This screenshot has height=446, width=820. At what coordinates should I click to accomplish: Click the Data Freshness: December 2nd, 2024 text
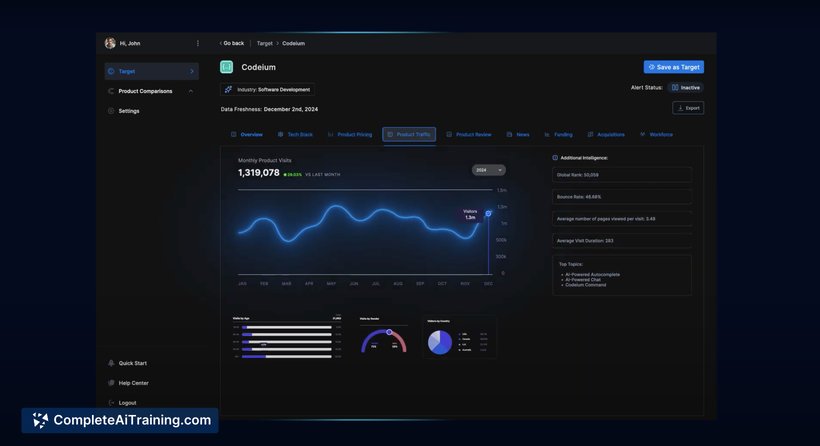coord(269,109)
